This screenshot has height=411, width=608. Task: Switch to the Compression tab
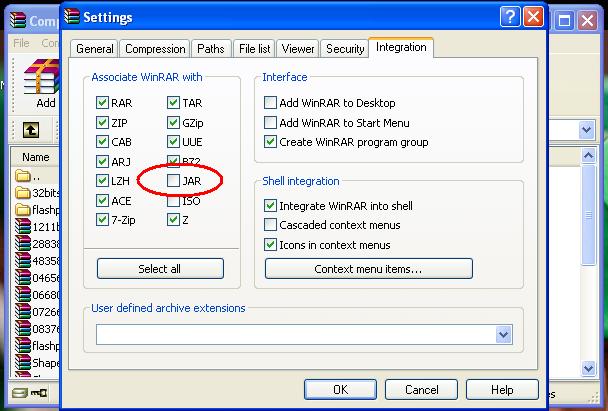coord(155,49)
